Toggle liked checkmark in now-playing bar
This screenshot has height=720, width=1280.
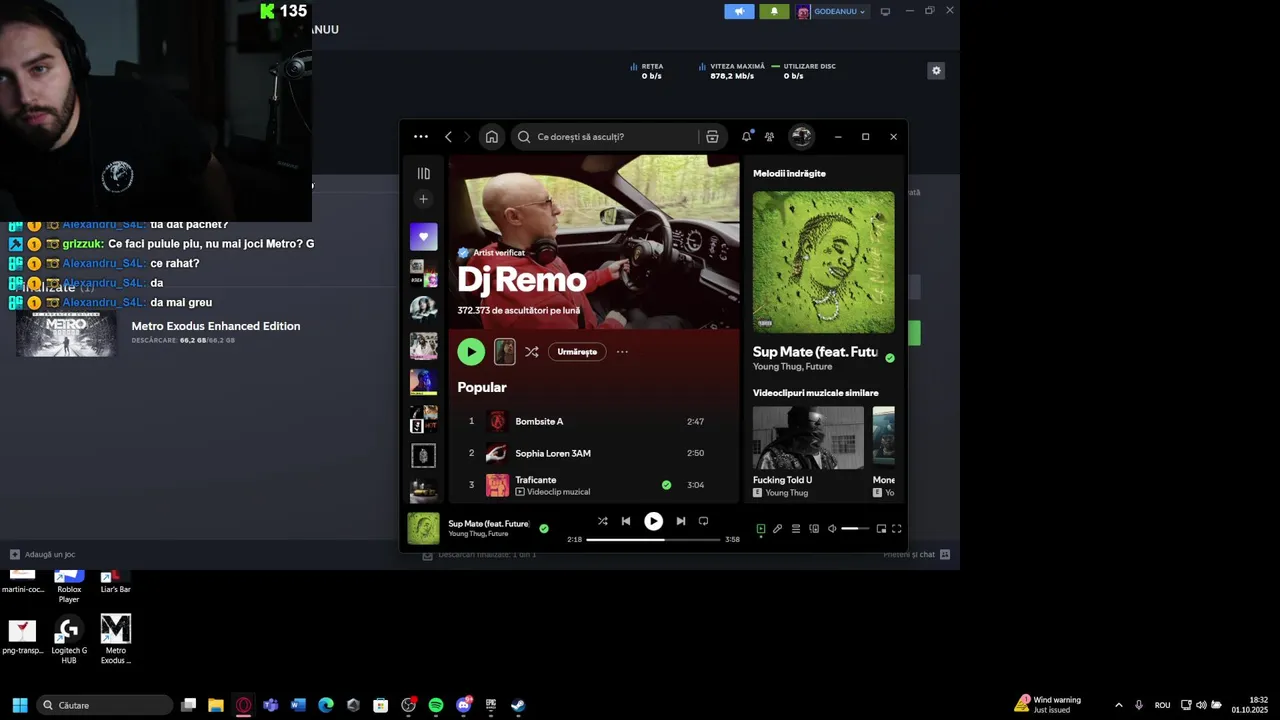(544, 528)
